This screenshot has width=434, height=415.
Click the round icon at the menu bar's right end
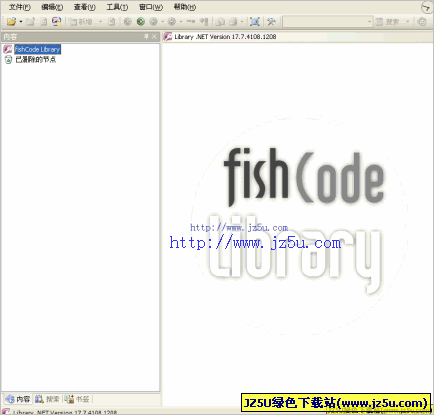click(x=426, y=7)
